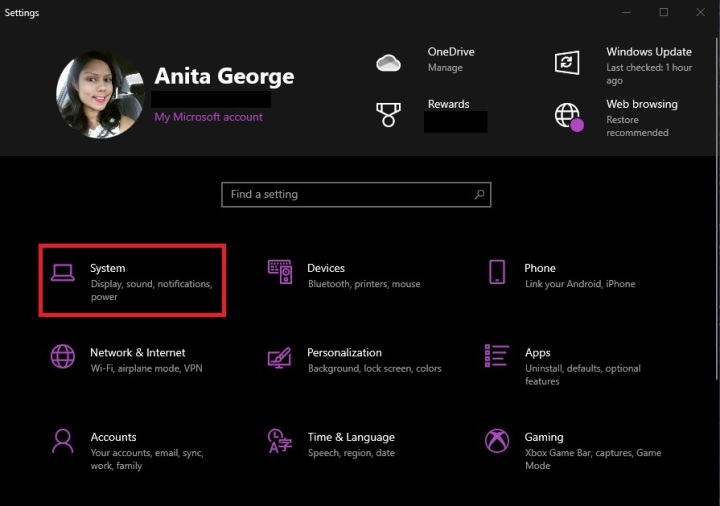Open the Gaming Xbox icon
720x506 pixels.
click(497, 441)
